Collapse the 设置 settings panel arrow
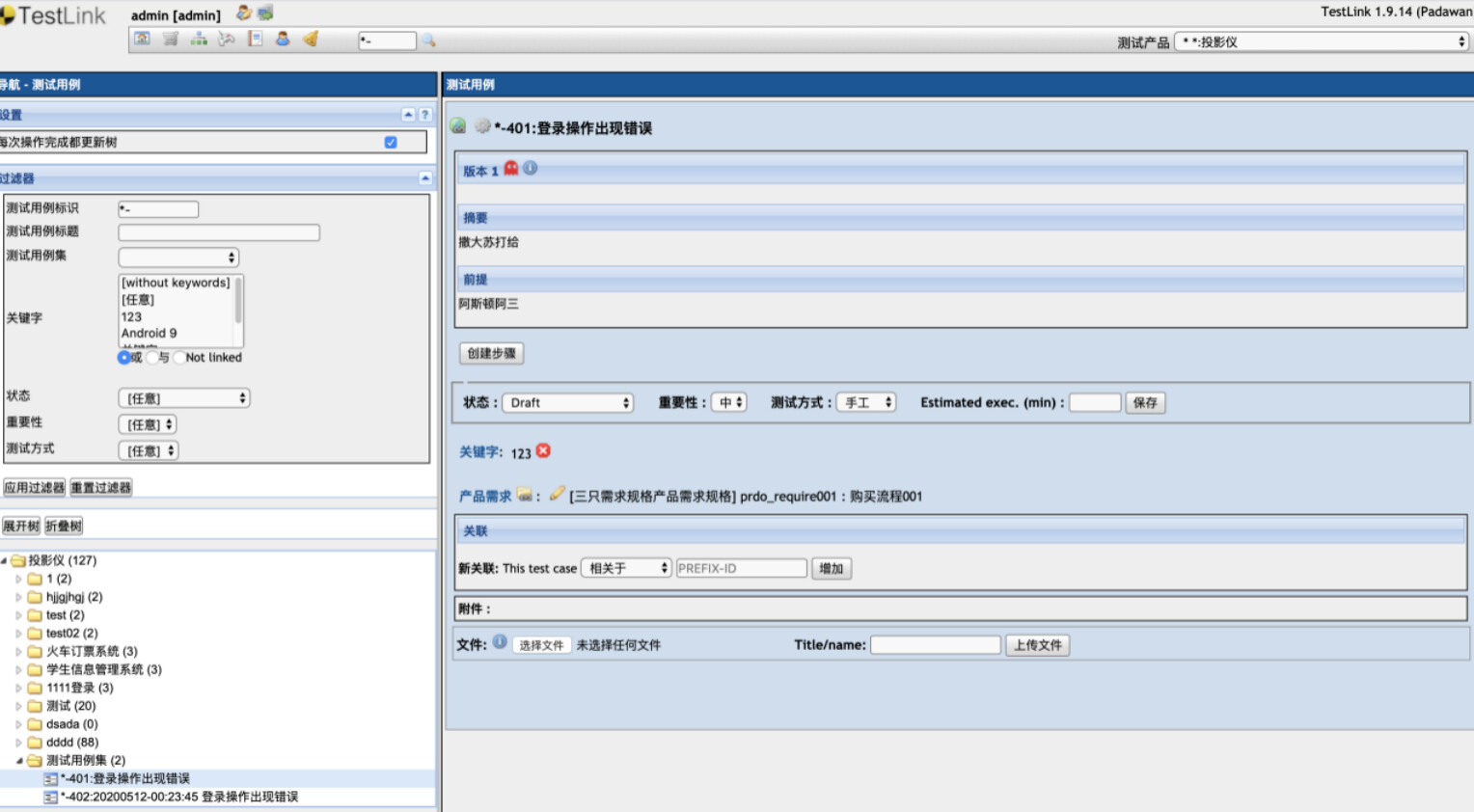Viewport: 1474px width, 812px height. [x=408, y=115]
